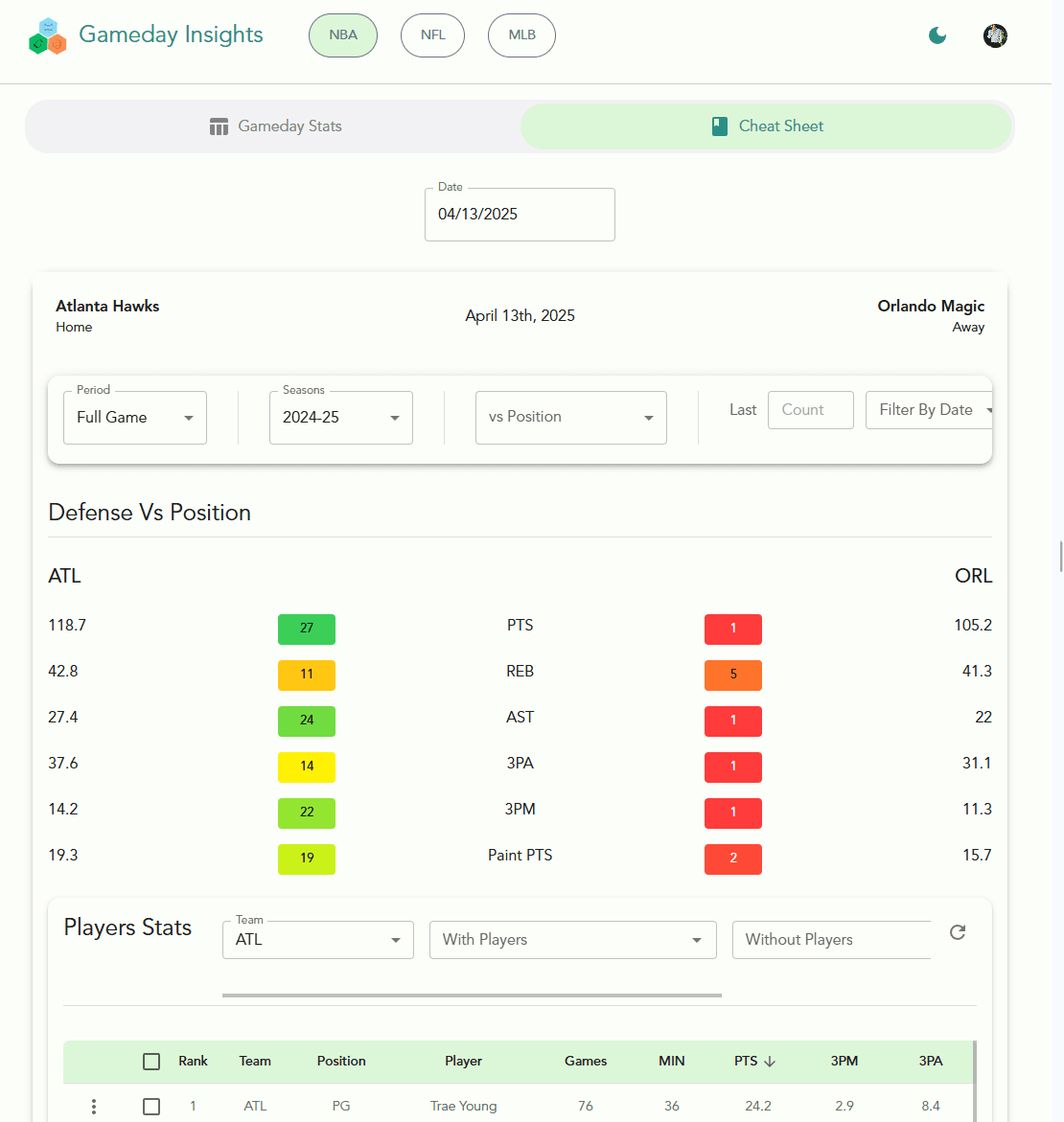Select the NBA sport toggle
1064x1122 pixels.
(x=342, y=34)
